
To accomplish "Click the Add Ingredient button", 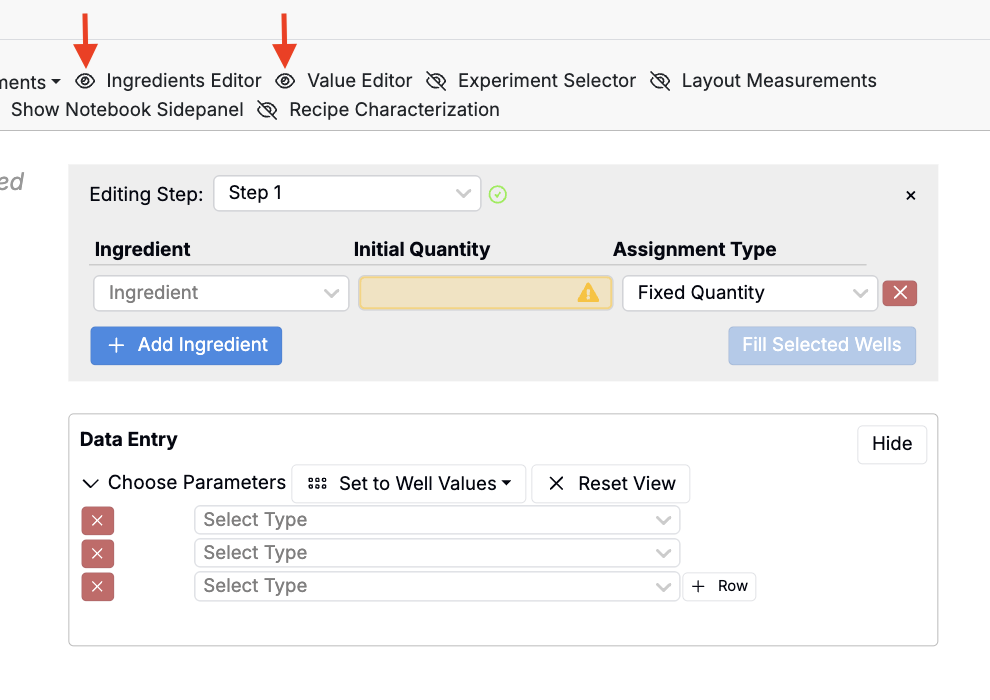I will pyautogui.click(x=186, y=345).
